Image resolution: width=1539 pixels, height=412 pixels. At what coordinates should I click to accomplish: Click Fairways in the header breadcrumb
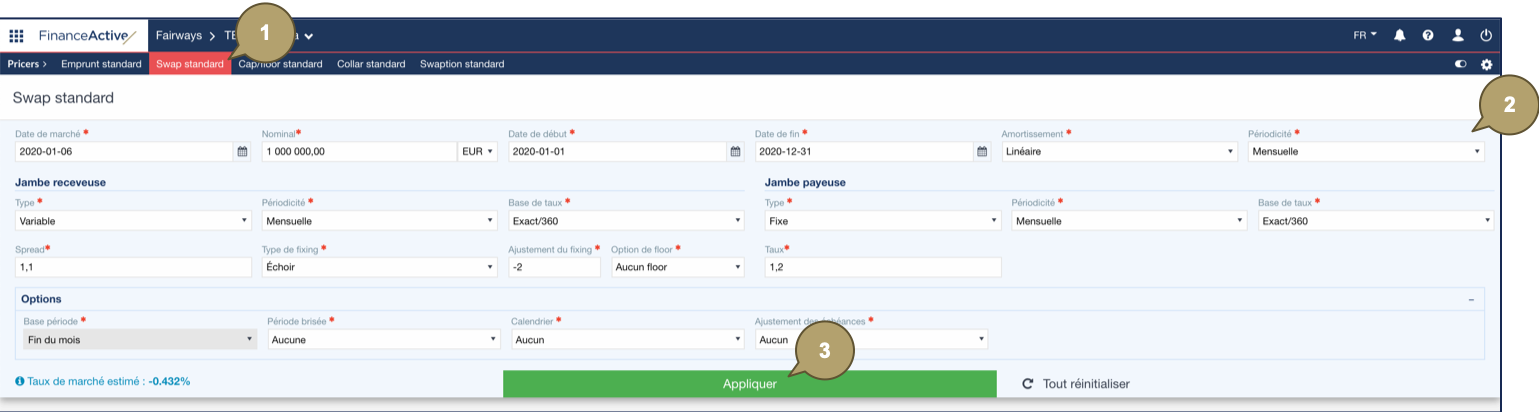tap(179, 35)
